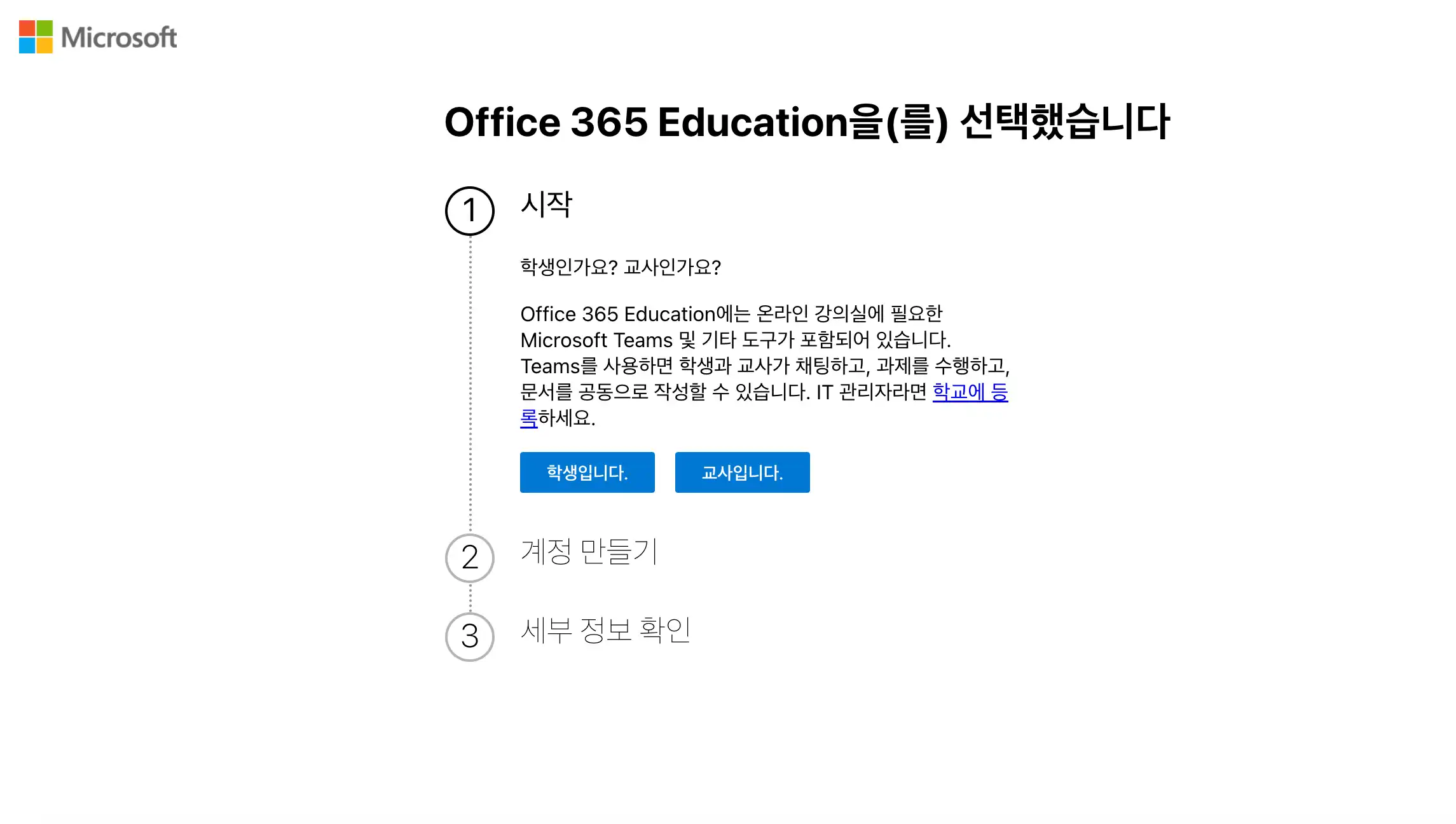Screen dimensions: 1456x824
Task: Click the 학생인가요? 교사인가요? question text
Action: tap(620, 267)
